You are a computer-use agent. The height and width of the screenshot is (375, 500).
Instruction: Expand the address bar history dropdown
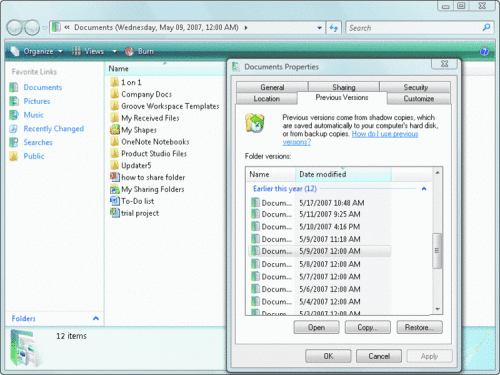click(319, 28)
